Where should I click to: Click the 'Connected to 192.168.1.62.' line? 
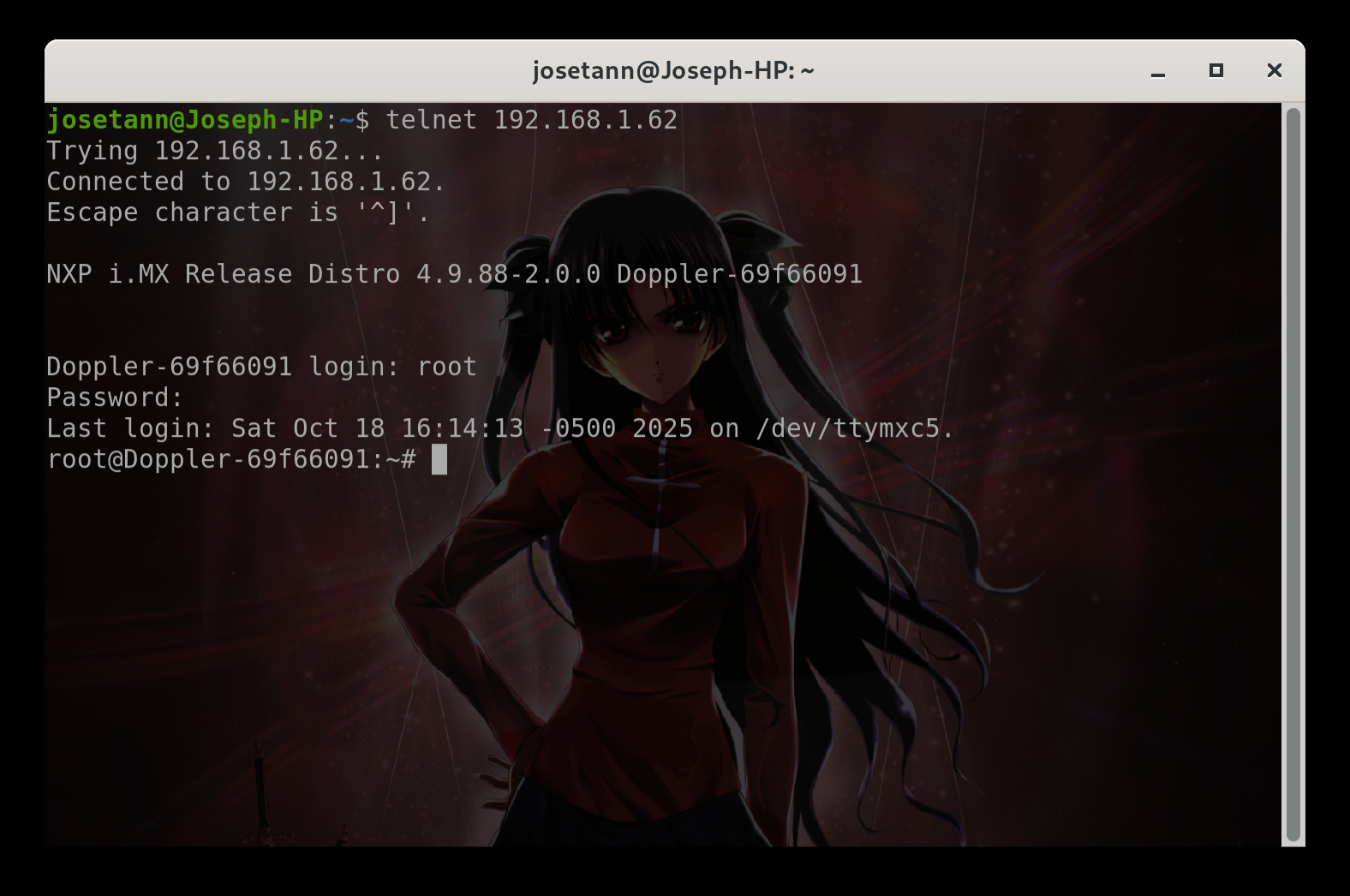[245, 182]
